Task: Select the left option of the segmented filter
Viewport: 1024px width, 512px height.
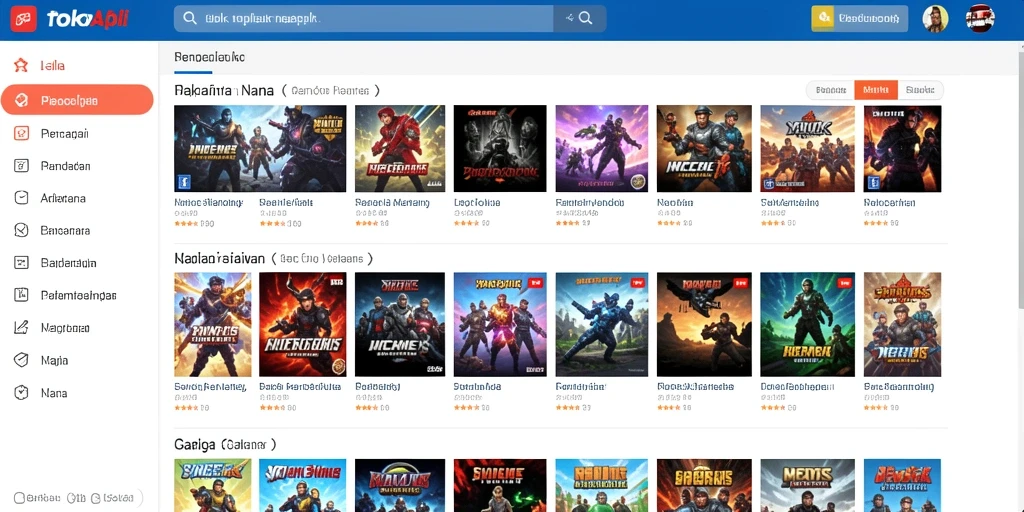Action: coord(831,90)
